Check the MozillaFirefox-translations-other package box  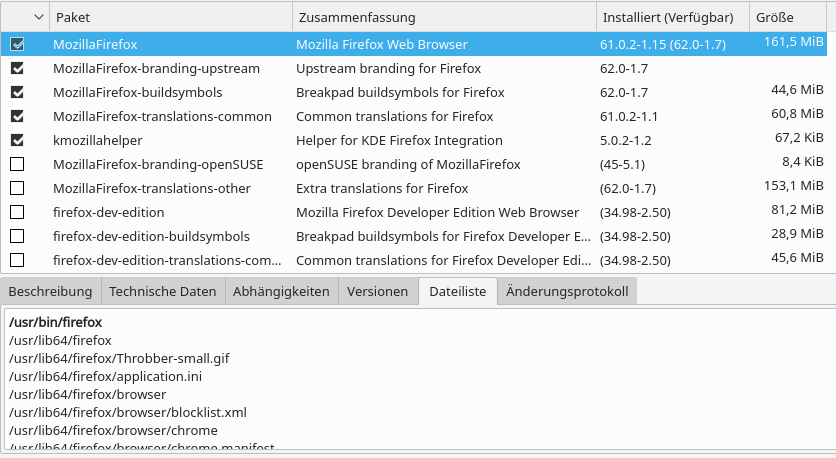(17, 188)
